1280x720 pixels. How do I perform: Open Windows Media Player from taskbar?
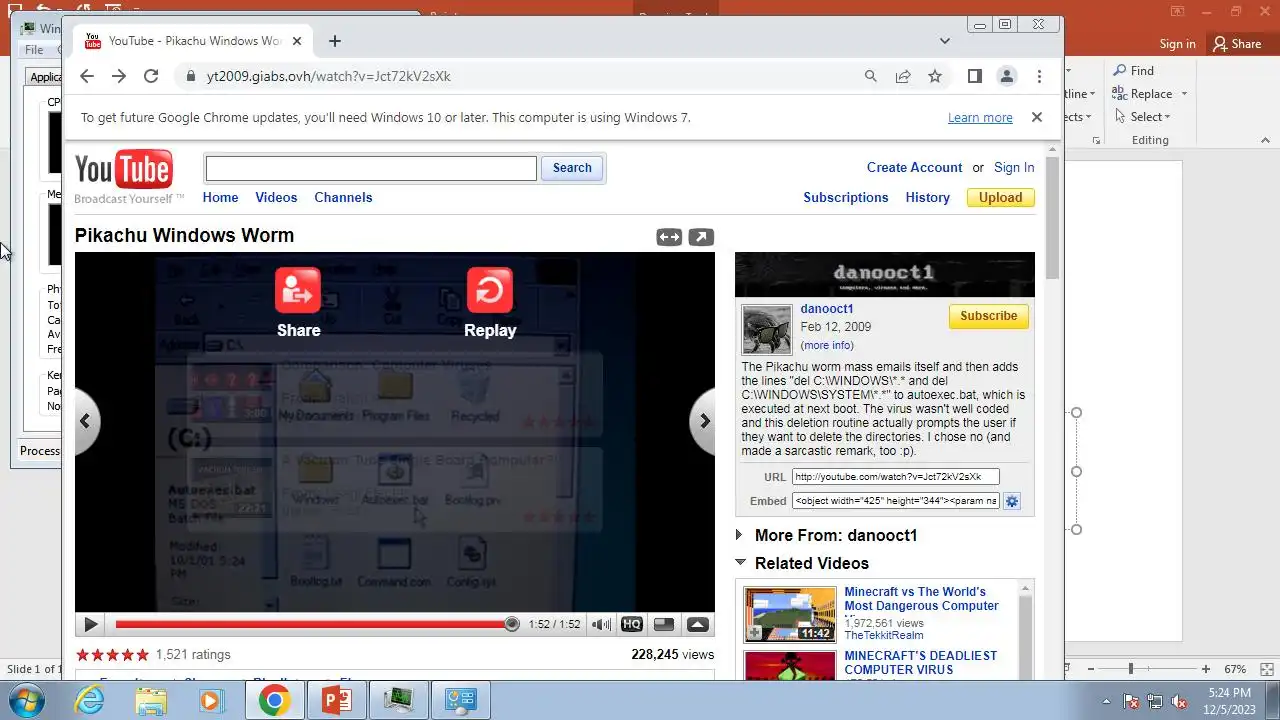coord(211,700)
